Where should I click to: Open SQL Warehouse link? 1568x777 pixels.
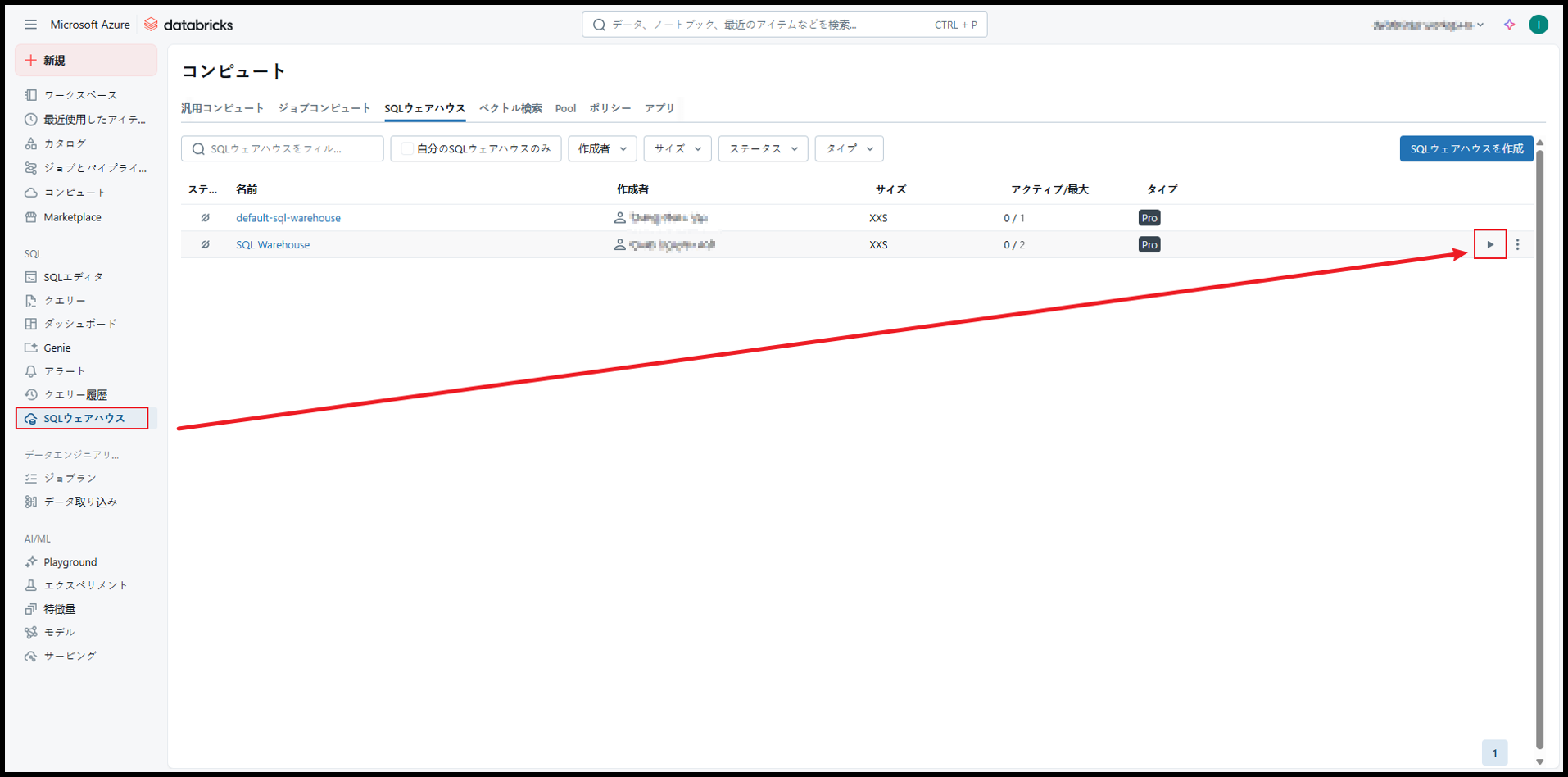pyautogui.click(x=273, y=245)
